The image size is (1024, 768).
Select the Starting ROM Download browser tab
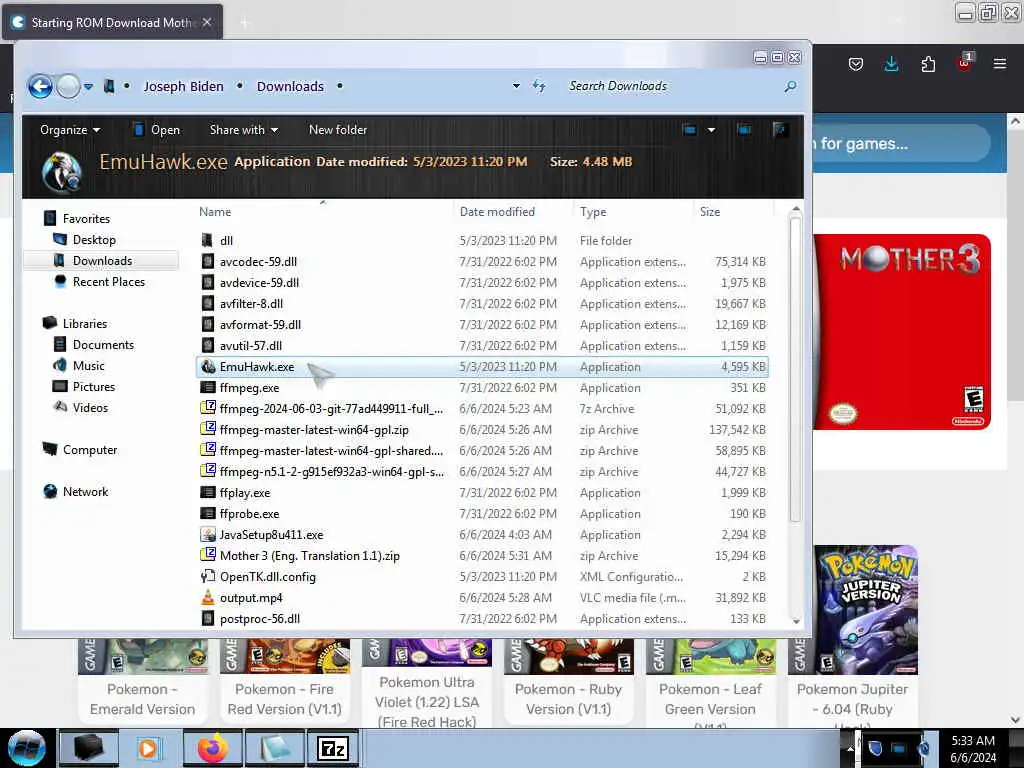tap(112, 22)
